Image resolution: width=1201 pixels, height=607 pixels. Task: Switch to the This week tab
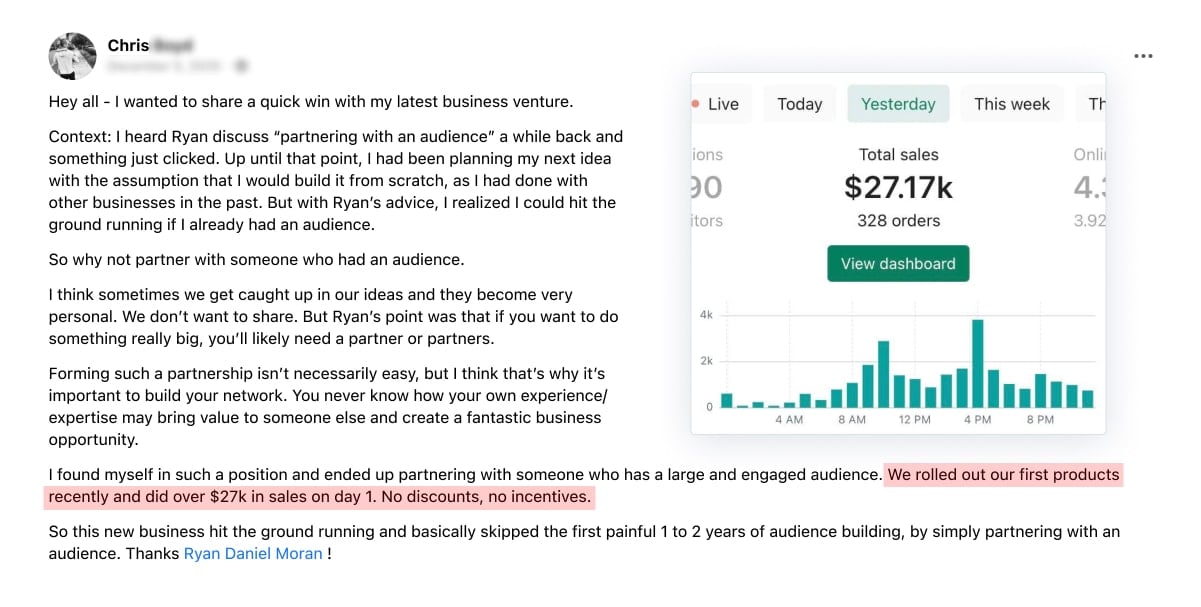click(x=1011, y=104)
